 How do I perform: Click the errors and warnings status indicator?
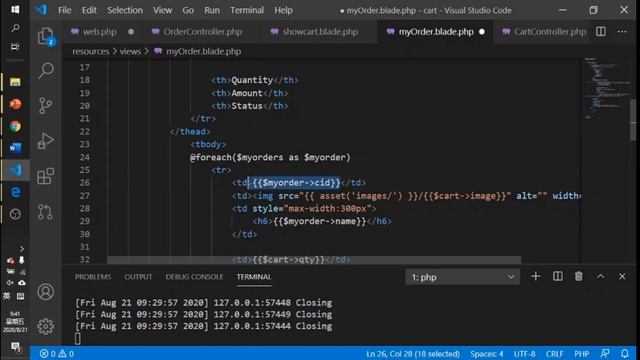point(56,353)
